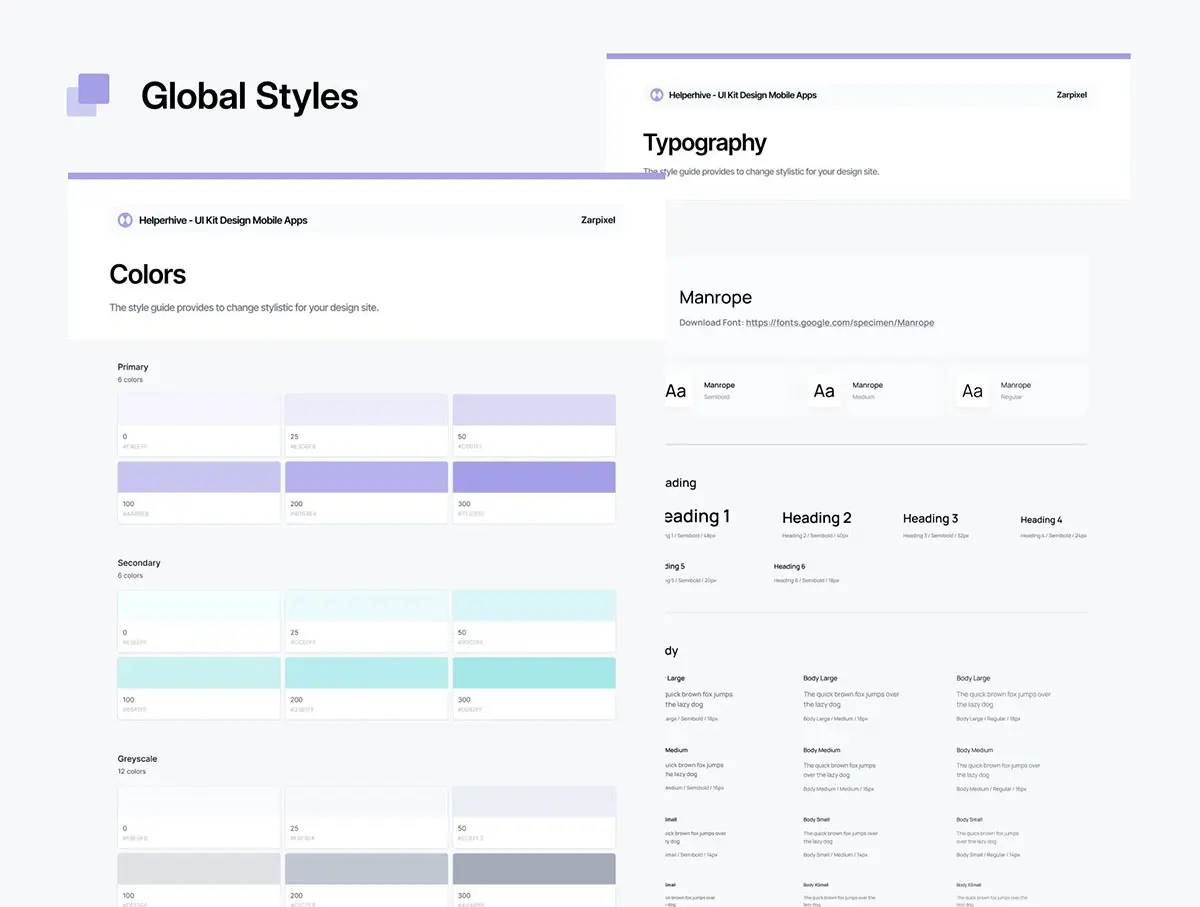Viewport: 1200px width, 907px height.
Task: Select the Manrope Semibold 'Aa' sample icon
Action: click(677, 391)
